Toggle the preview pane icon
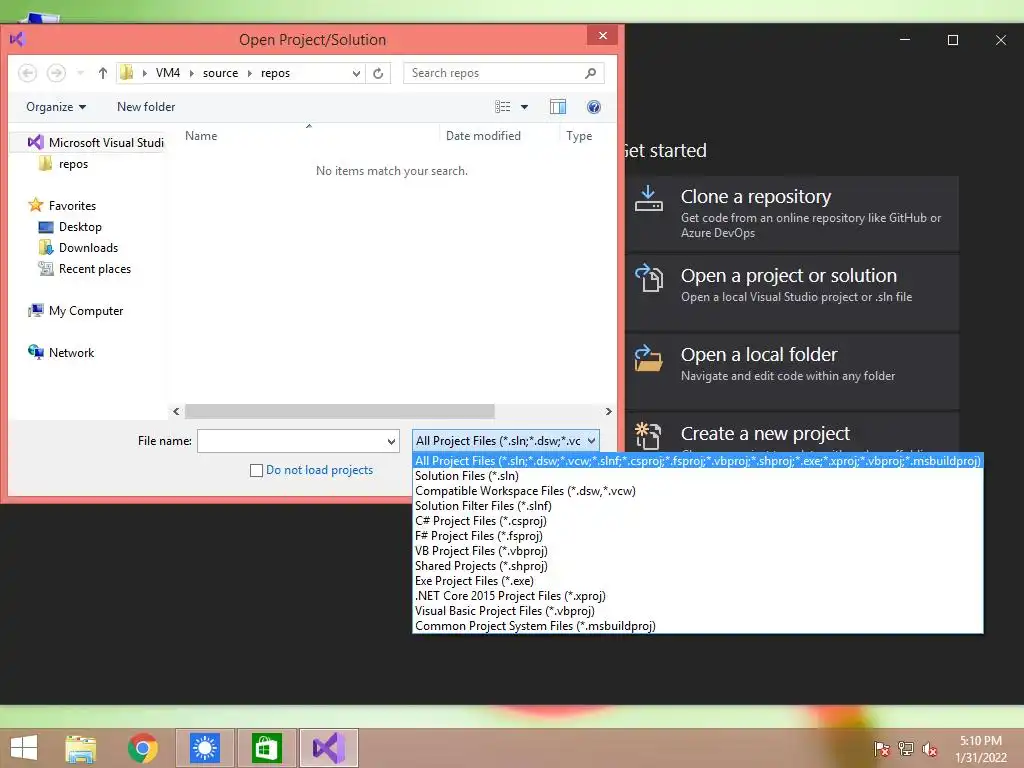 [558, 106]
